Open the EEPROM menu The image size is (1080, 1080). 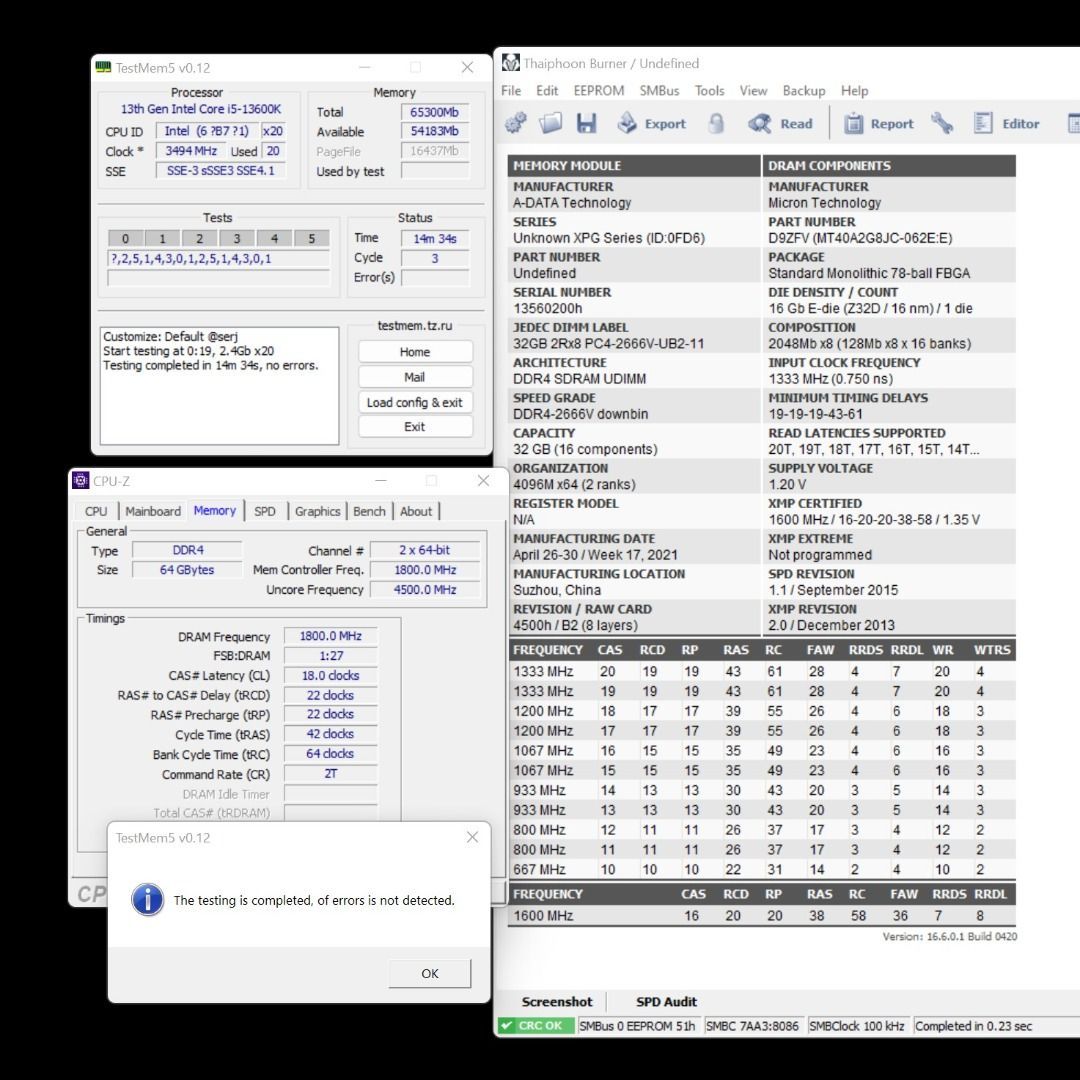tap(598, 90)
